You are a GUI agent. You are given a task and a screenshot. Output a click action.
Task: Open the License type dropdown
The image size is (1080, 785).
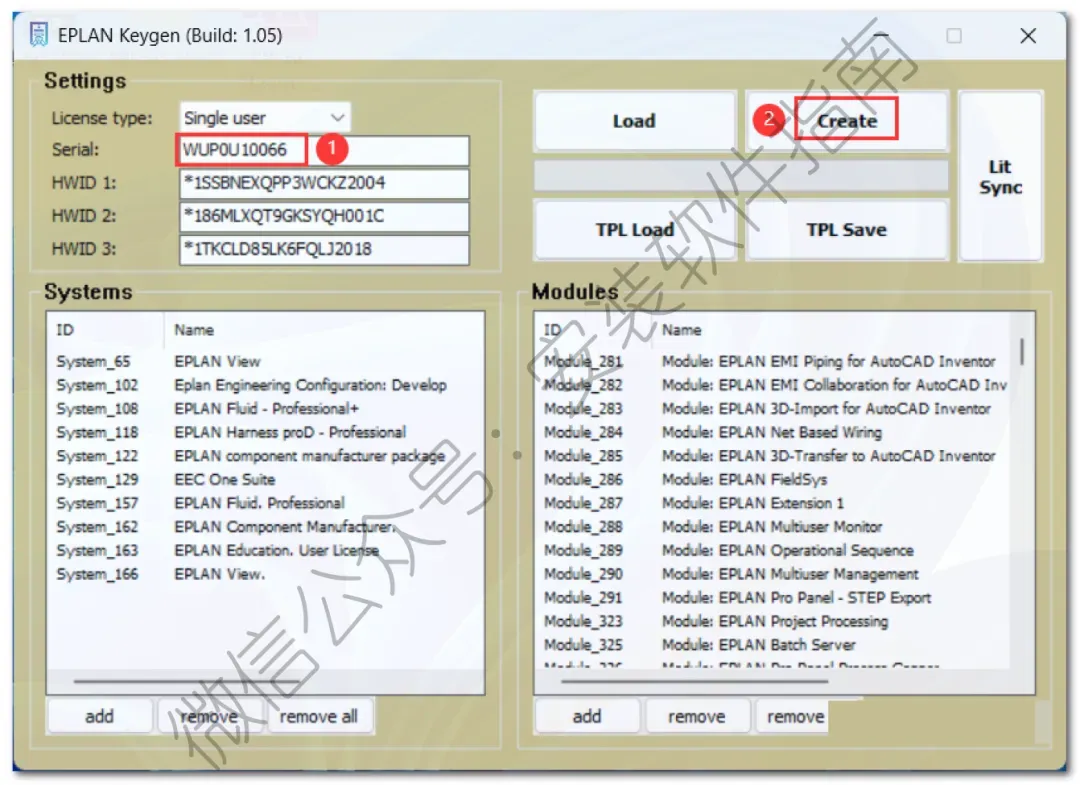[x=265, y=118]
